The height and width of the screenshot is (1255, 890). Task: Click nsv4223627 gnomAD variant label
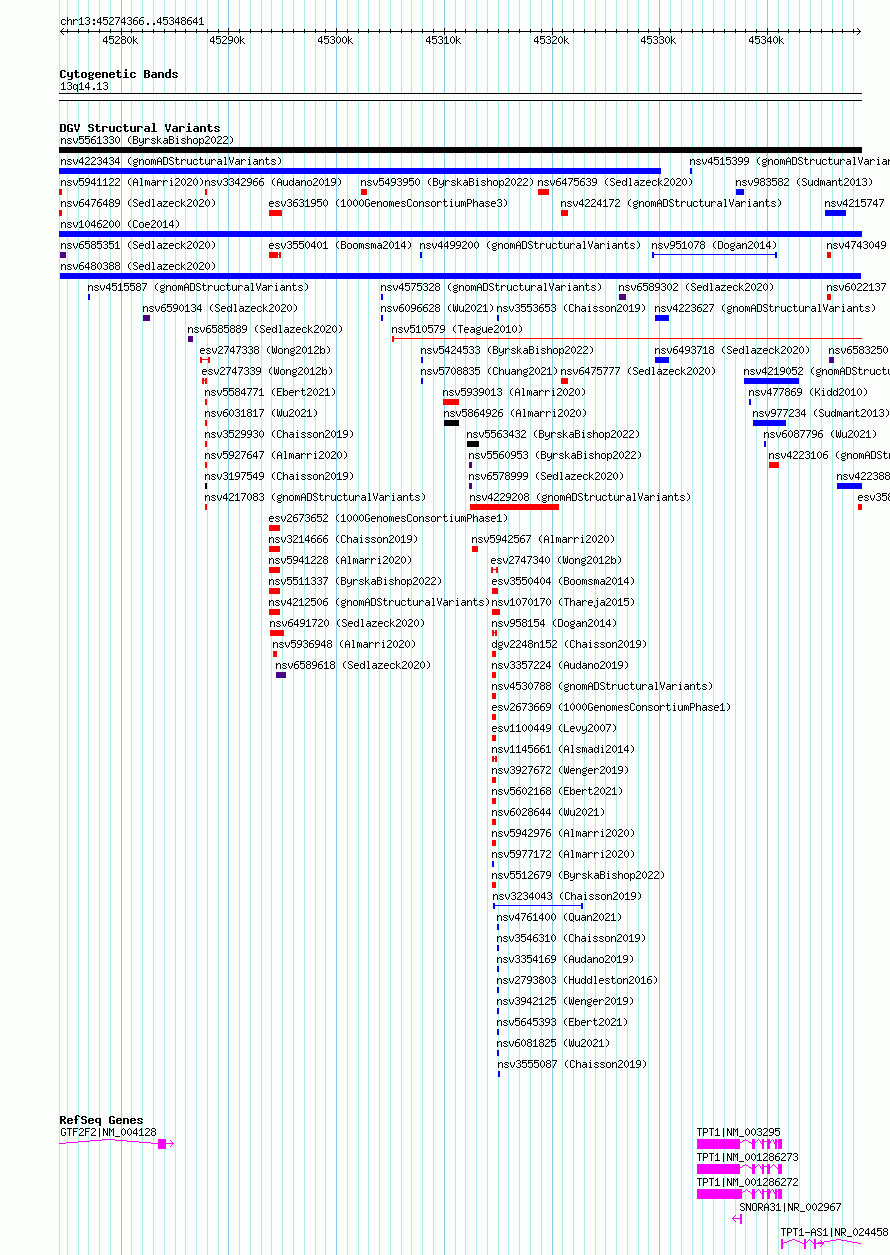tap(765, 308)
